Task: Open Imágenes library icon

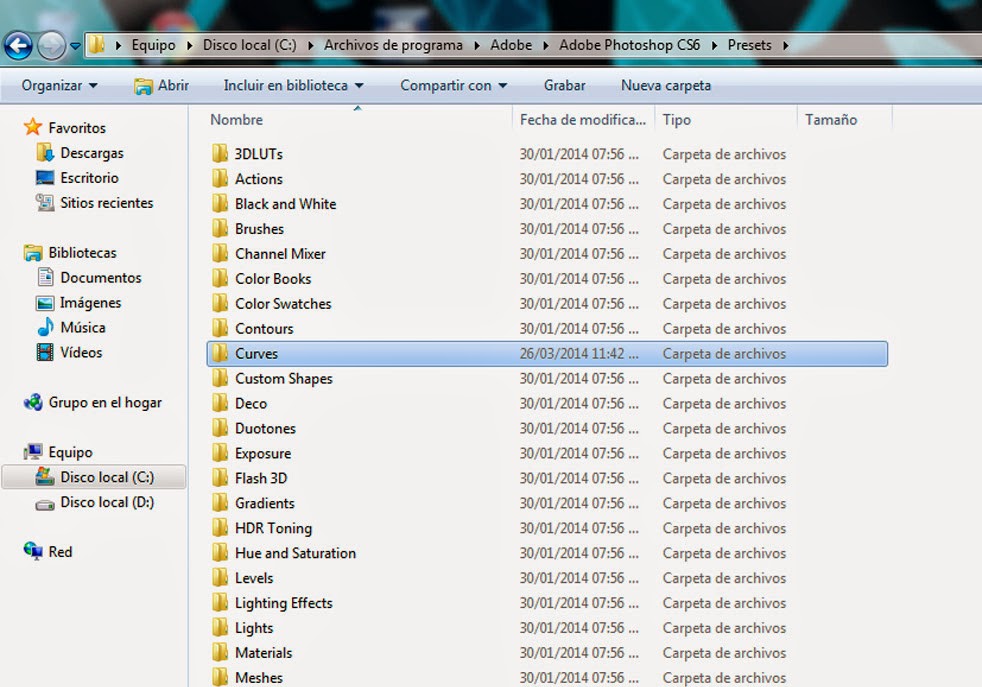Action: coord(45,303)
